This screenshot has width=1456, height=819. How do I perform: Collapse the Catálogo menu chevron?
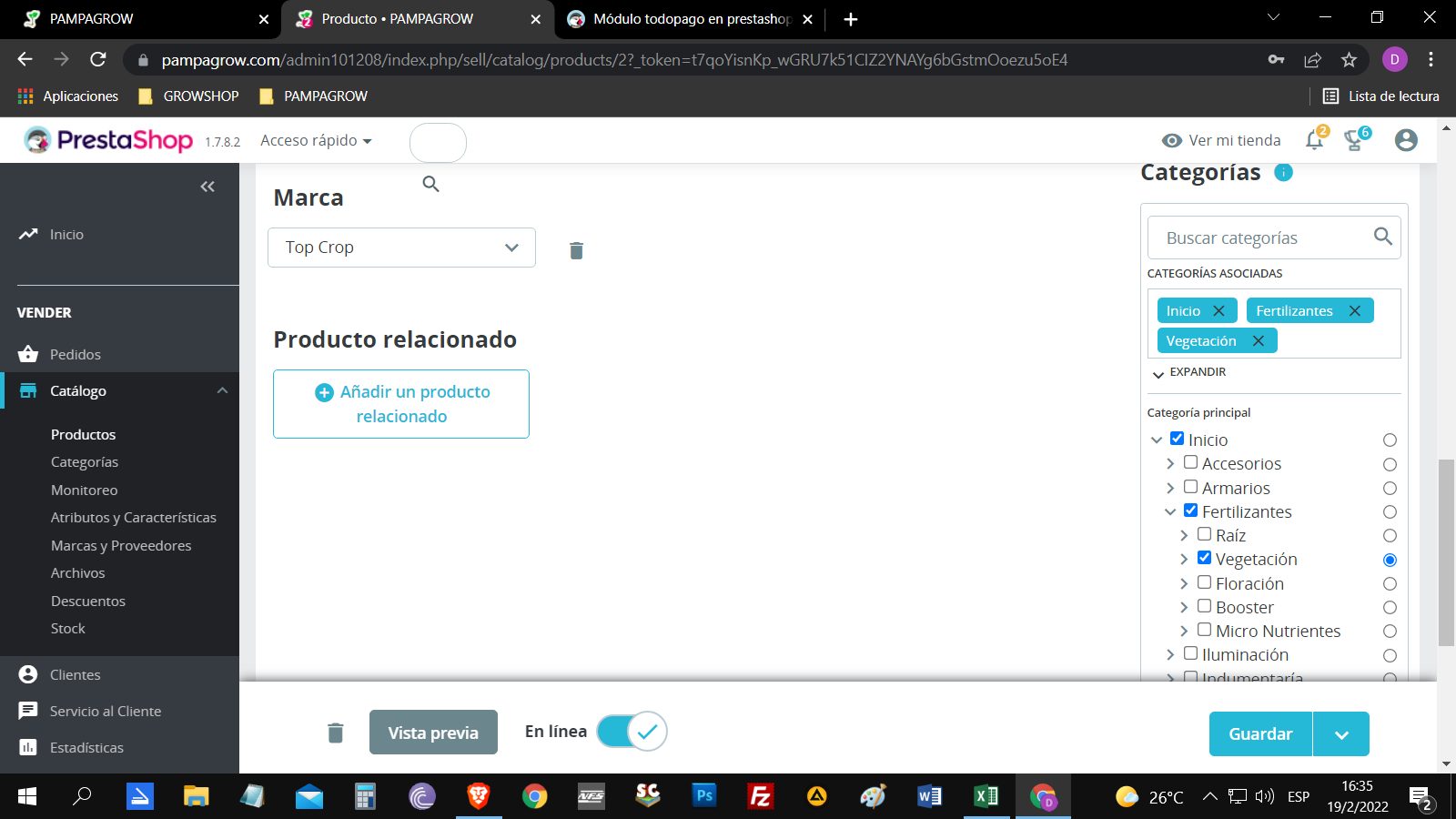coord(222,390)
